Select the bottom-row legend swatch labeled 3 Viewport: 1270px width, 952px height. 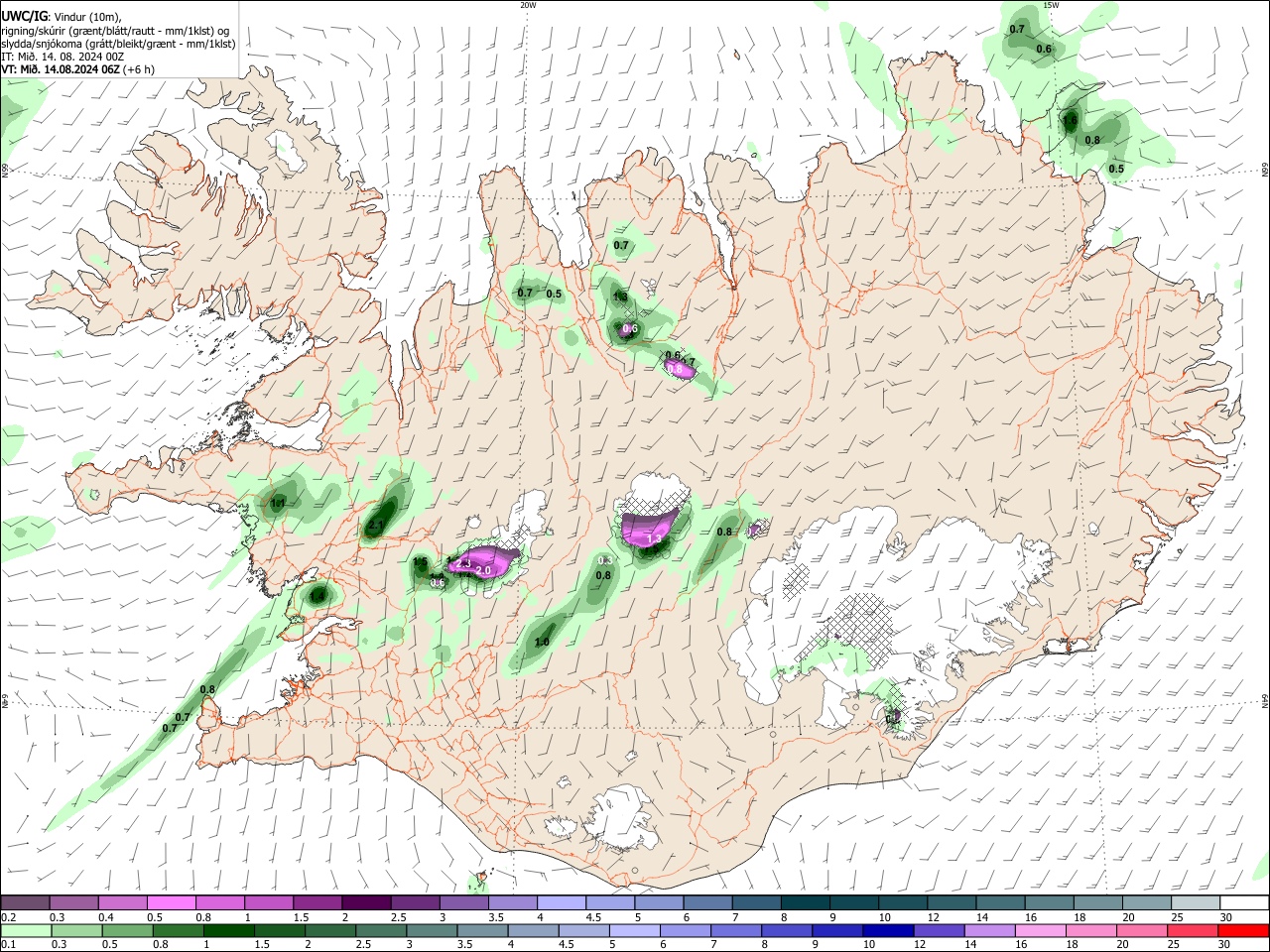[x=432, y=930]
